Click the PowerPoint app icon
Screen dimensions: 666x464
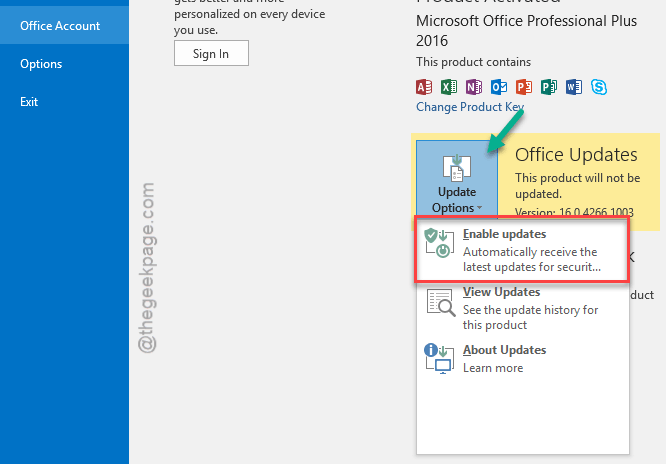pos(524,87)
